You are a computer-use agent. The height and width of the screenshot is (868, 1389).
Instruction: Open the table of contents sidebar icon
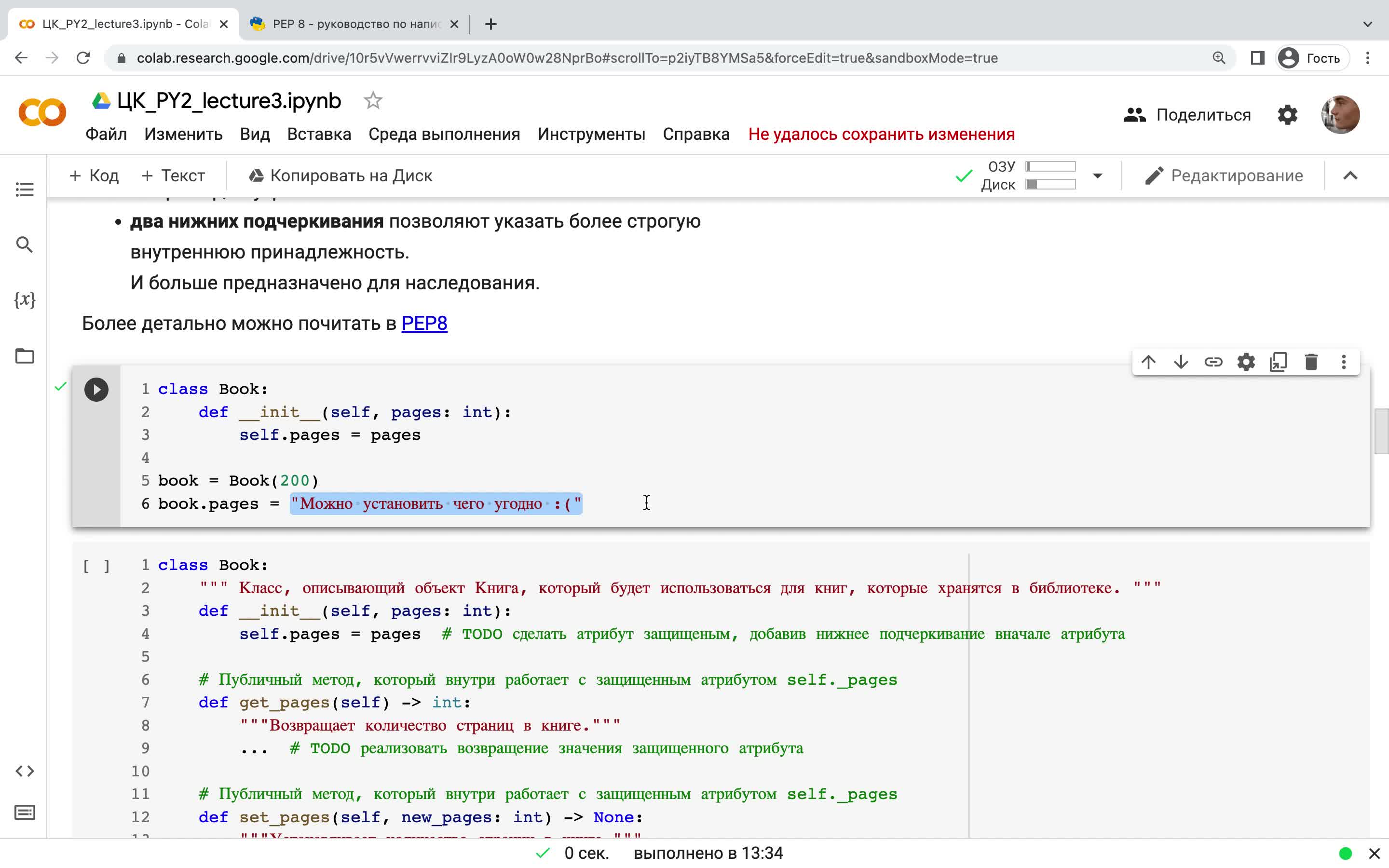24,190
